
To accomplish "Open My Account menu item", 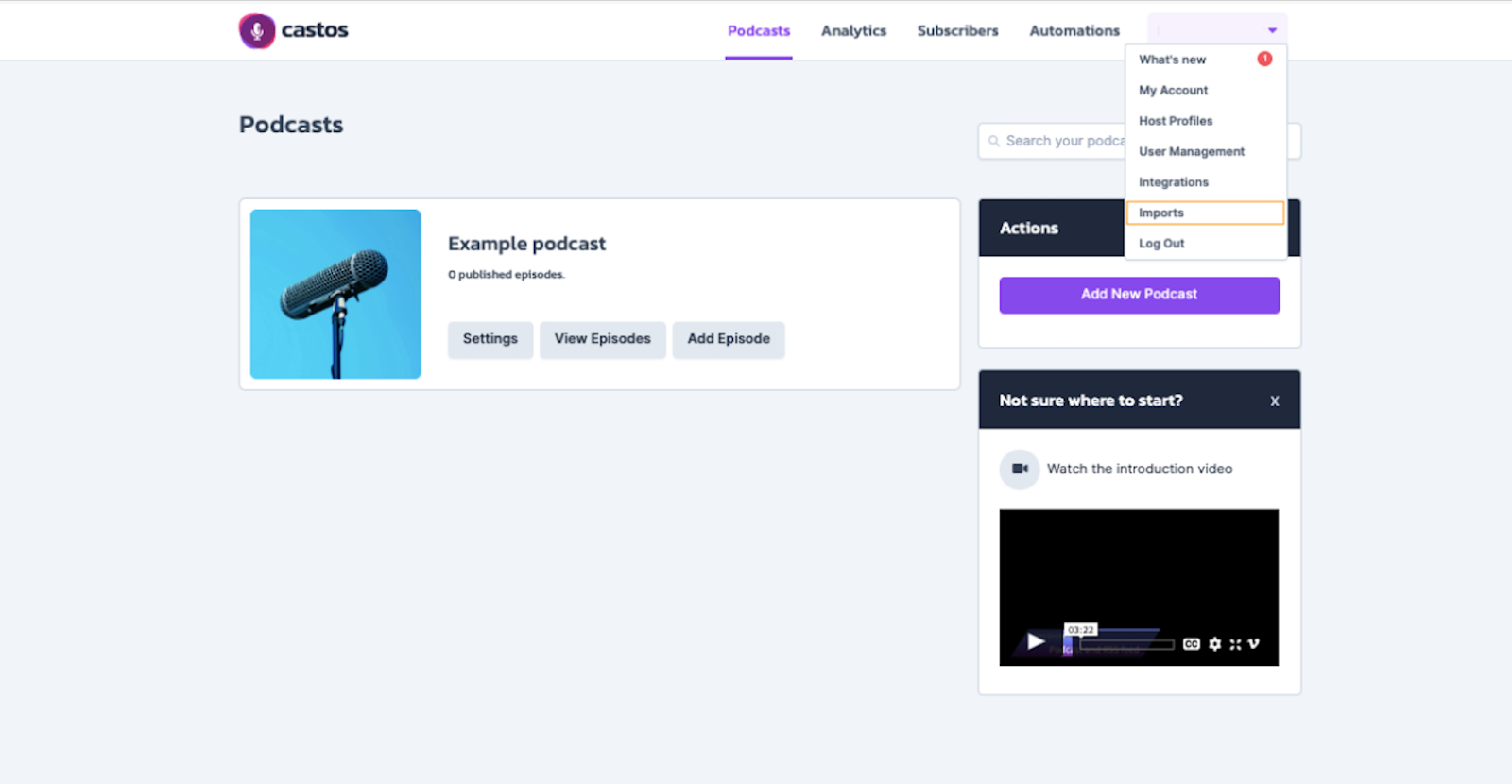I will coord(1174,91).
